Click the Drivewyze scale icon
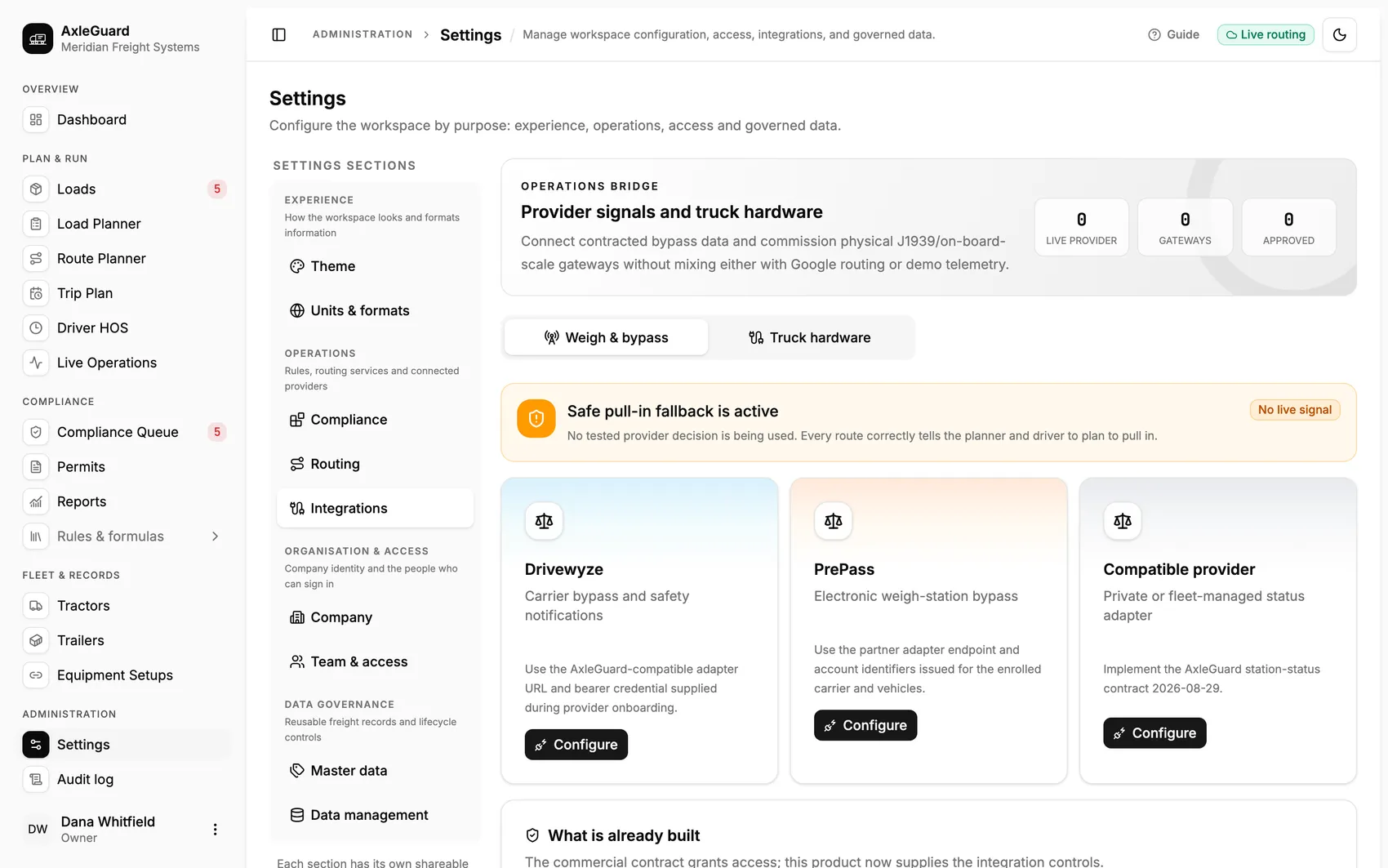Screen dimensions: 1388x868 click(x=544, y=521)
